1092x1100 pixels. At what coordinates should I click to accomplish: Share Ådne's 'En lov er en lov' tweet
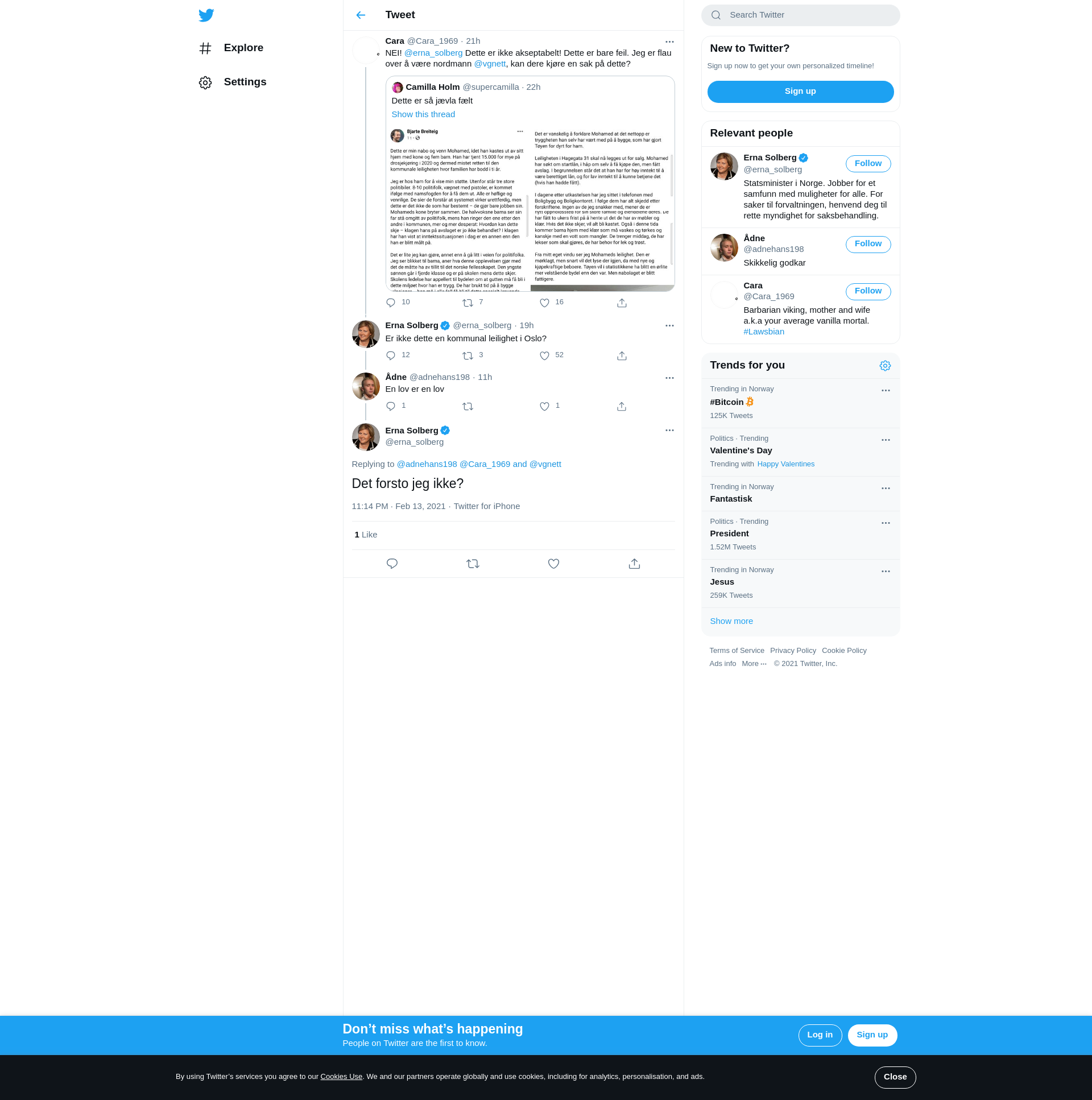(622, 406)
